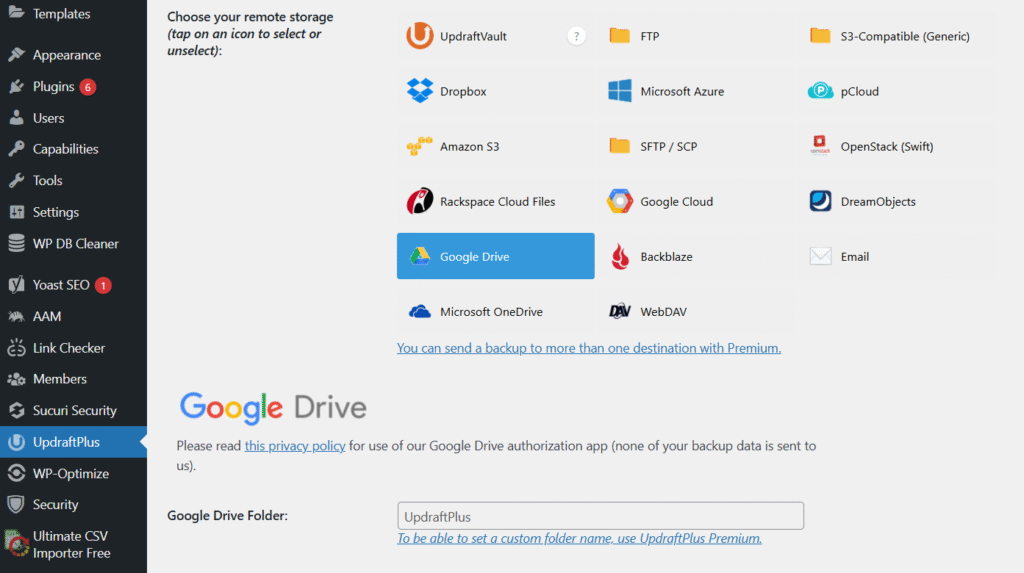This screenshot has width=1024, height=573.
Task: Click the custom folder name Premium link
Action: tap(579, 538)
